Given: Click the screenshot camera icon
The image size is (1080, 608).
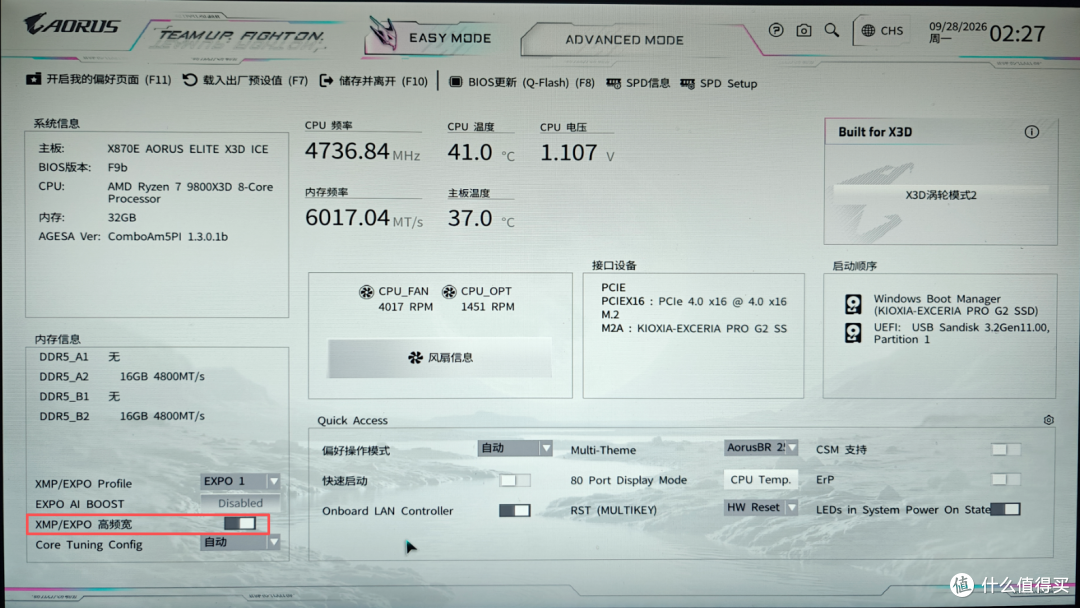Looking at the screenshot, I should coord(804,30).
